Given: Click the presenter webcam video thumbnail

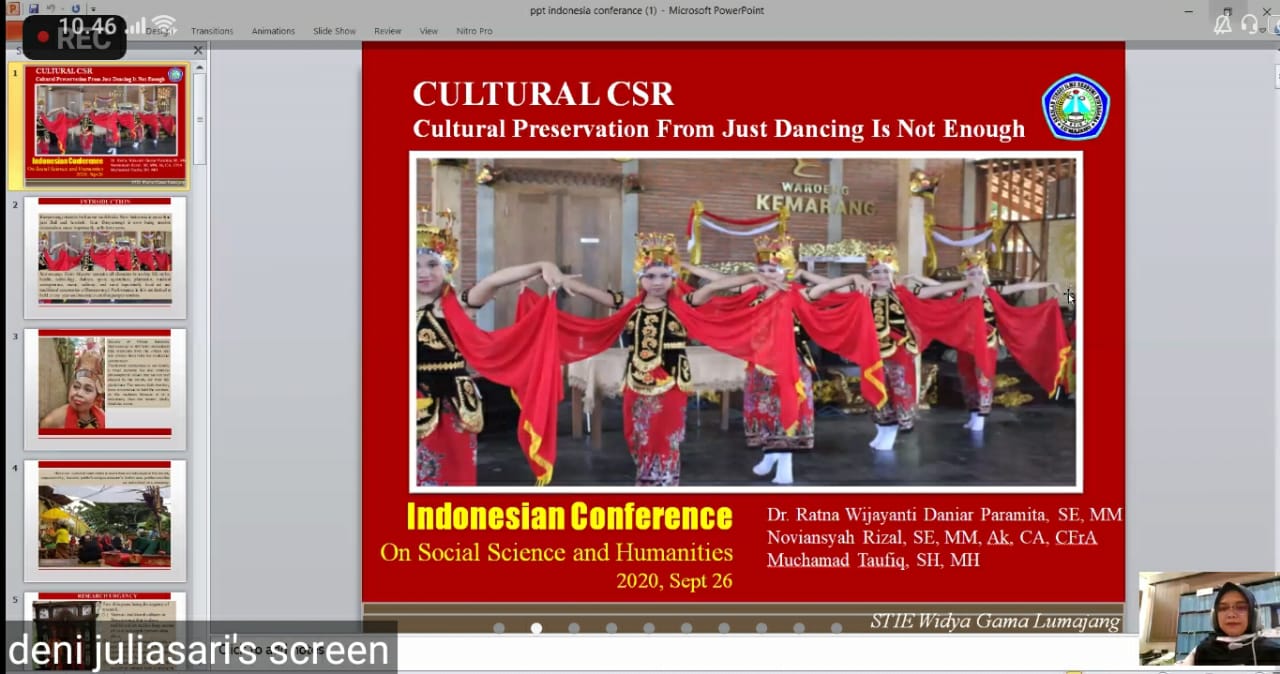Looking at the screenshot, I should click(1209, 618).
